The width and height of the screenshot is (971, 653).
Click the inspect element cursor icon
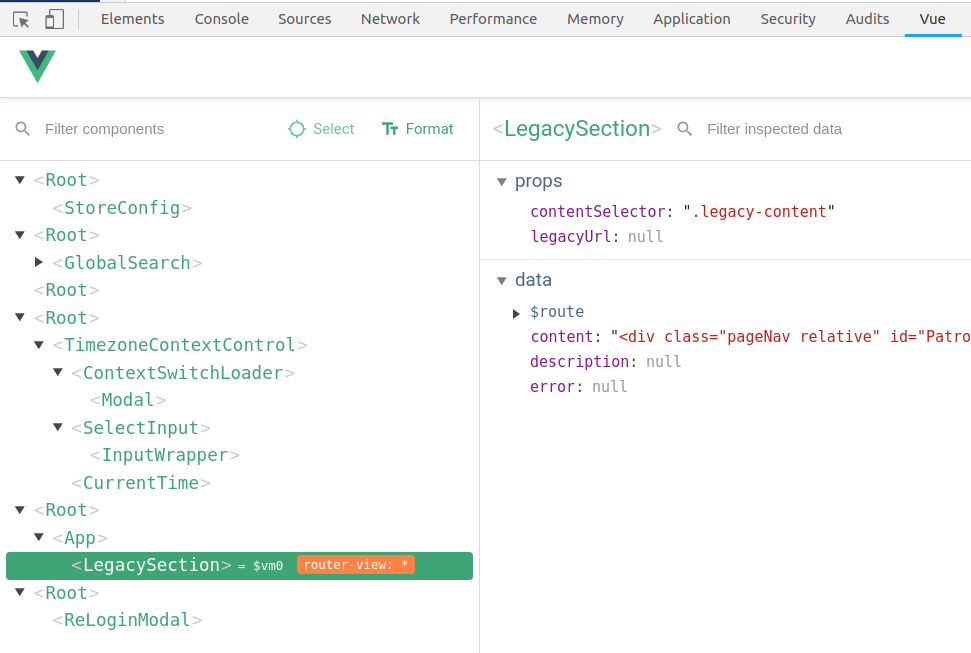21,19
